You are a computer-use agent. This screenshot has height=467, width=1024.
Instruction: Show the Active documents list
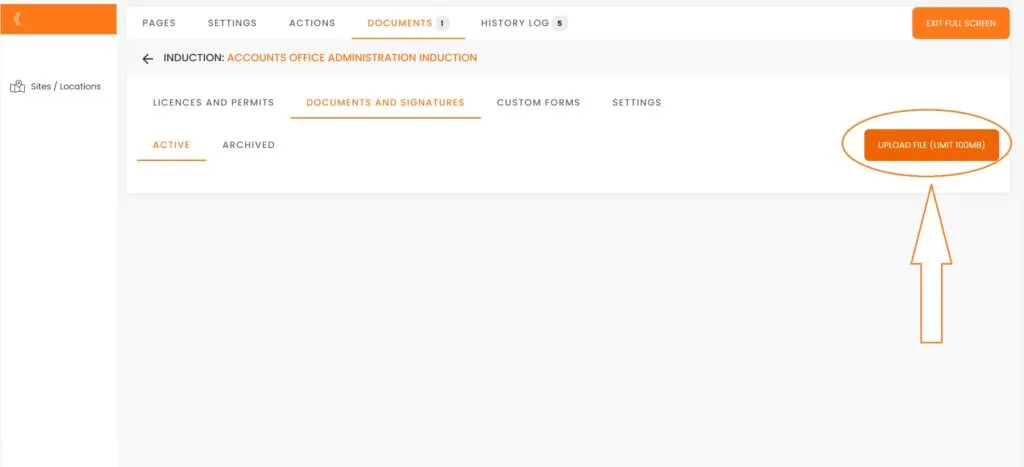(x=172, y=145)
